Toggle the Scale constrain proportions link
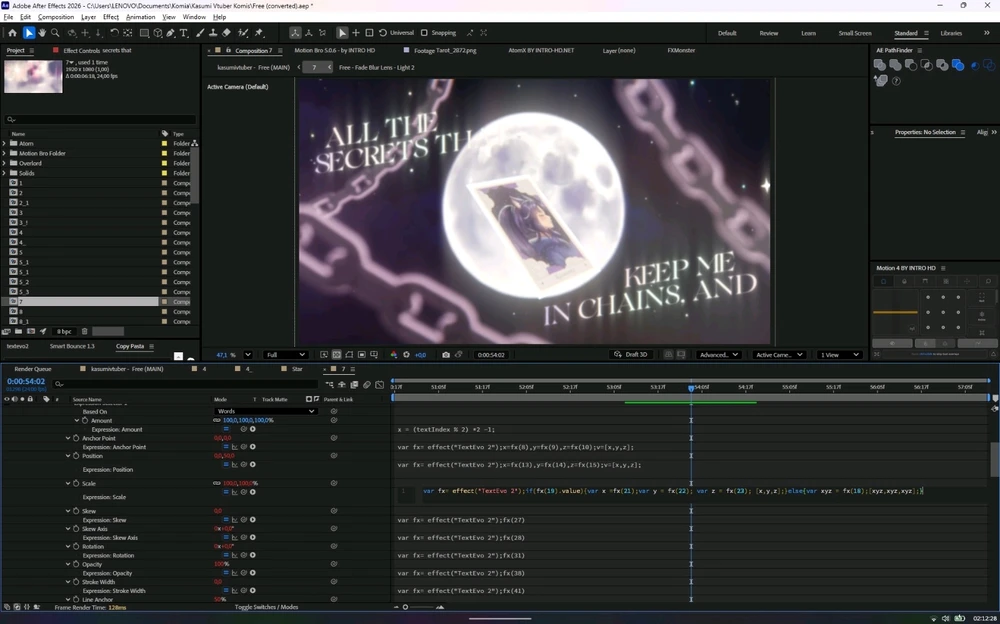This screenshot has height=624, width=1000. click(x=216, y=484)
